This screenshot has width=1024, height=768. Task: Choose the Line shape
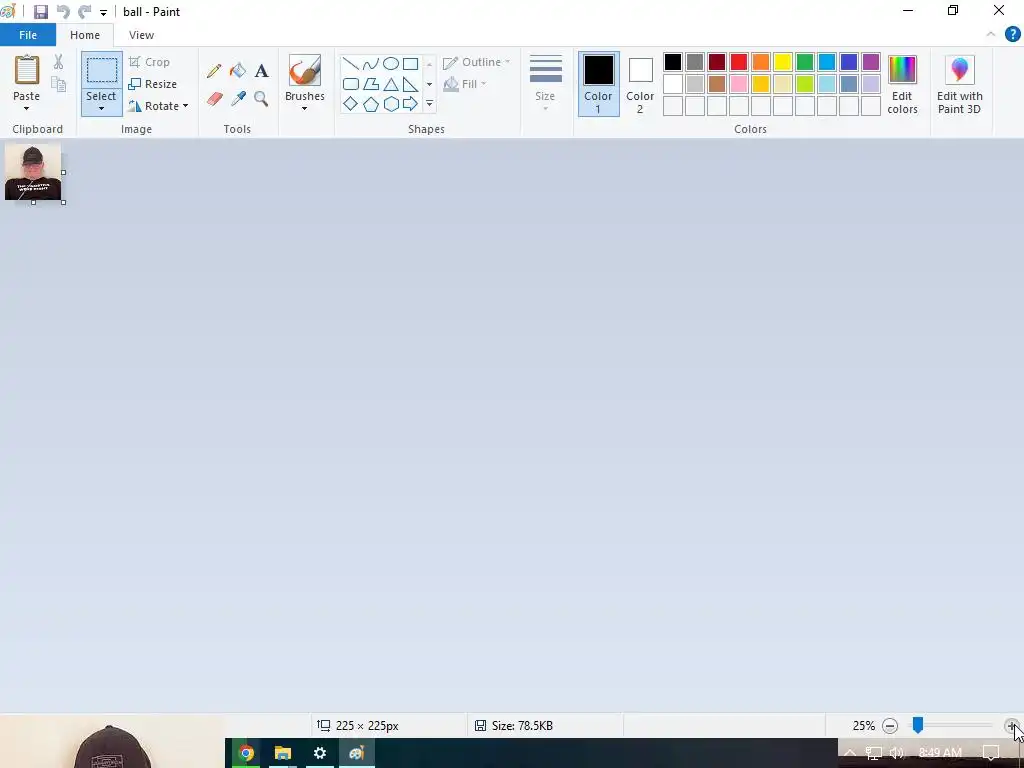351,63
